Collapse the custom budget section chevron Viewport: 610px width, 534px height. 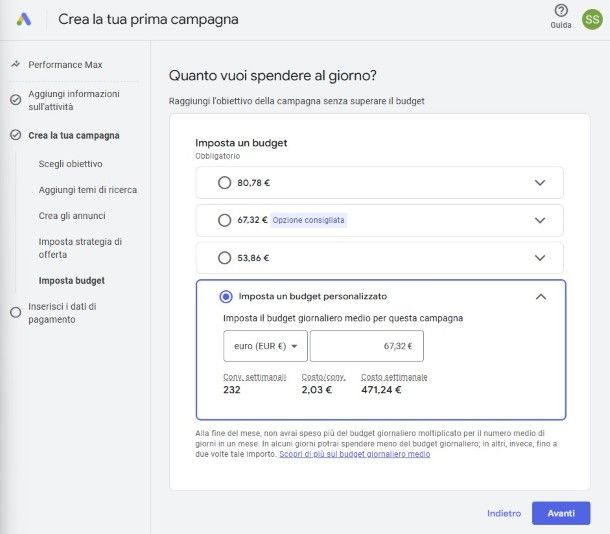tap(541, 297)
